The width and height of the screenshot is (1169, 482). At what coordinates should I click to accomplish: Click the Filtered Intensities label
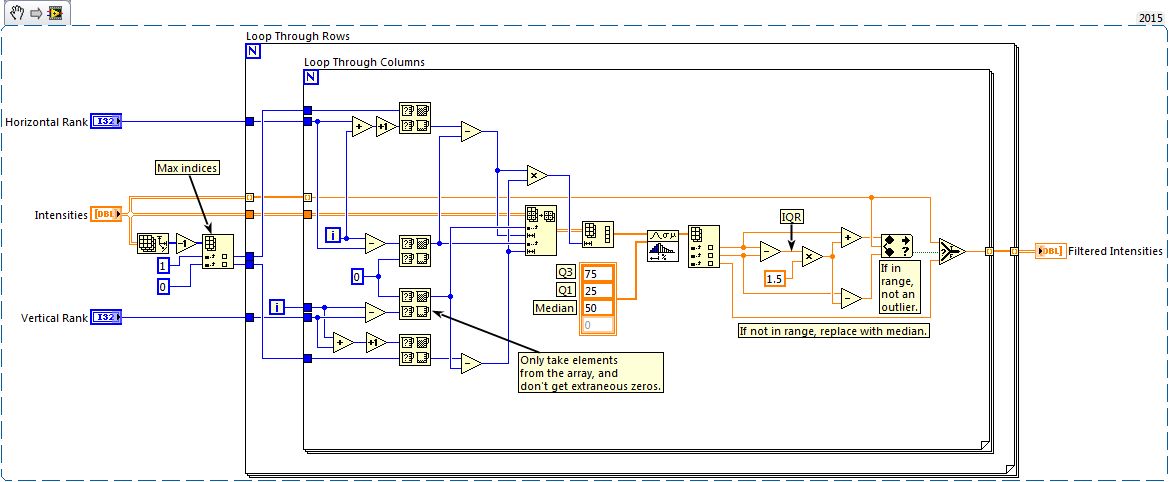point(1115,251)
